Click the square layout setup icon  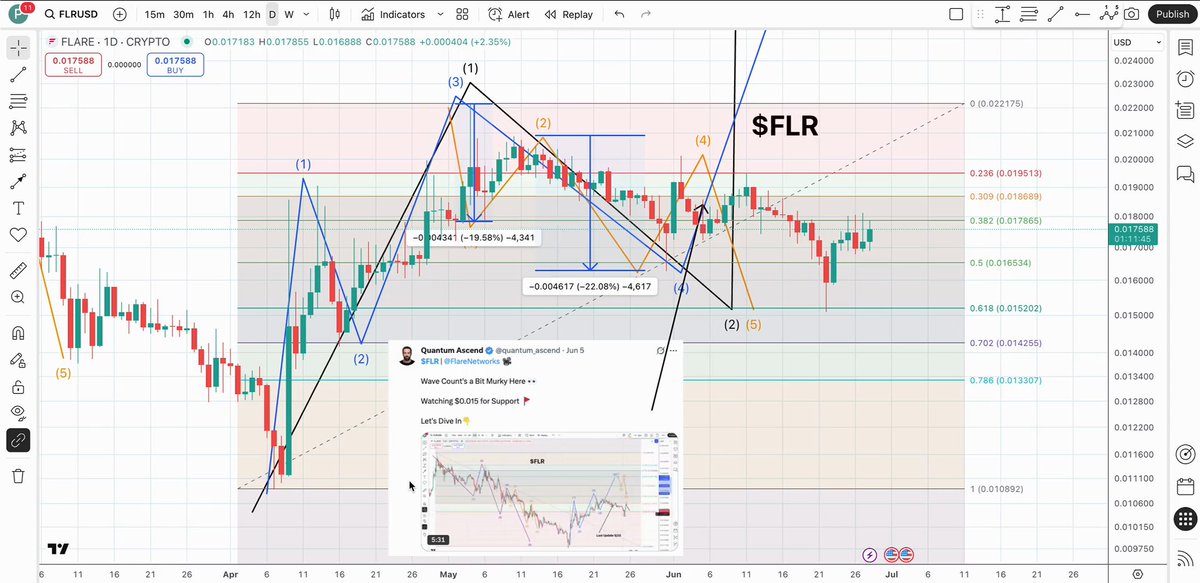pos(956,14)
